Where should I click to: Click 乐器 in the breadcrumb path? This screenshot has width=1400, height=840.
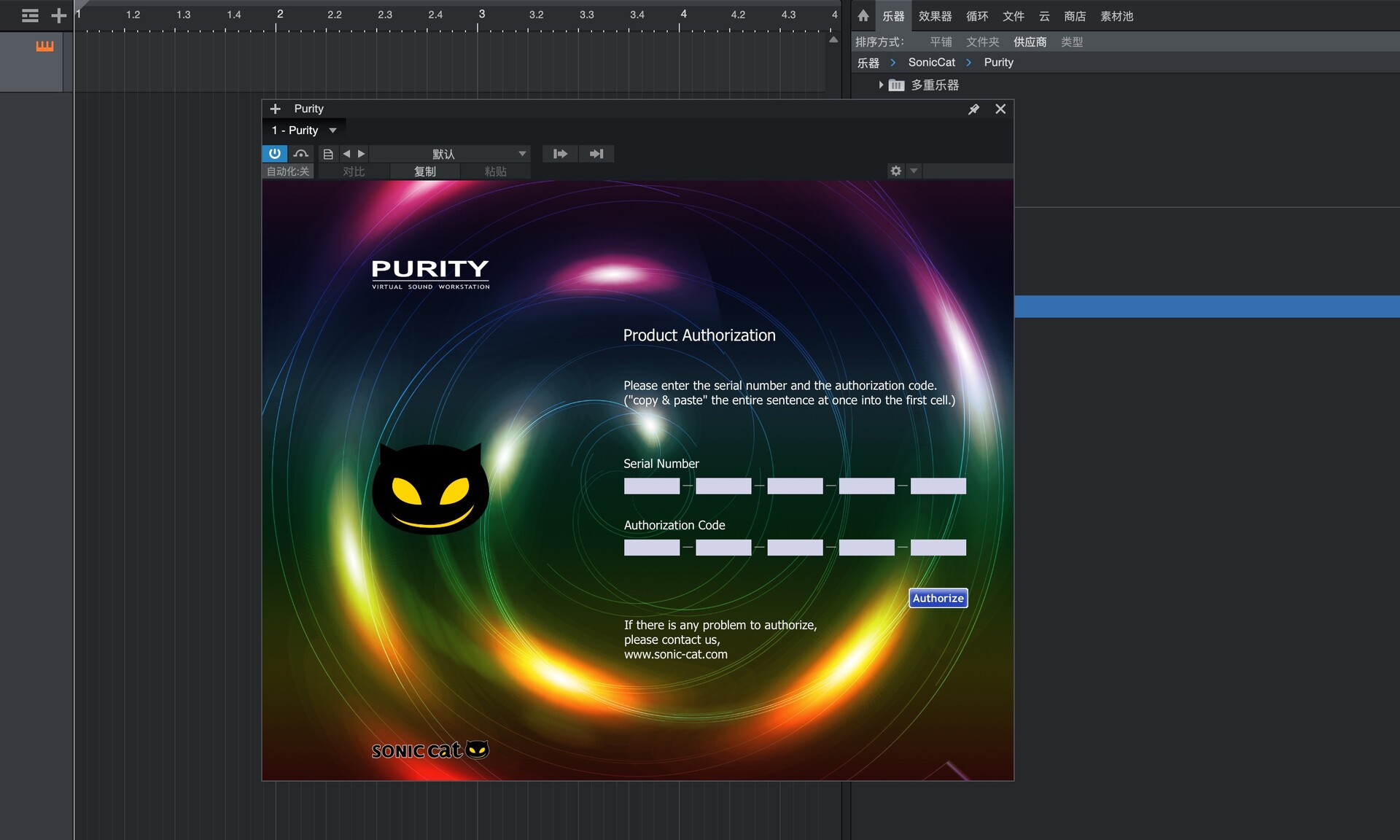(868, 63)
